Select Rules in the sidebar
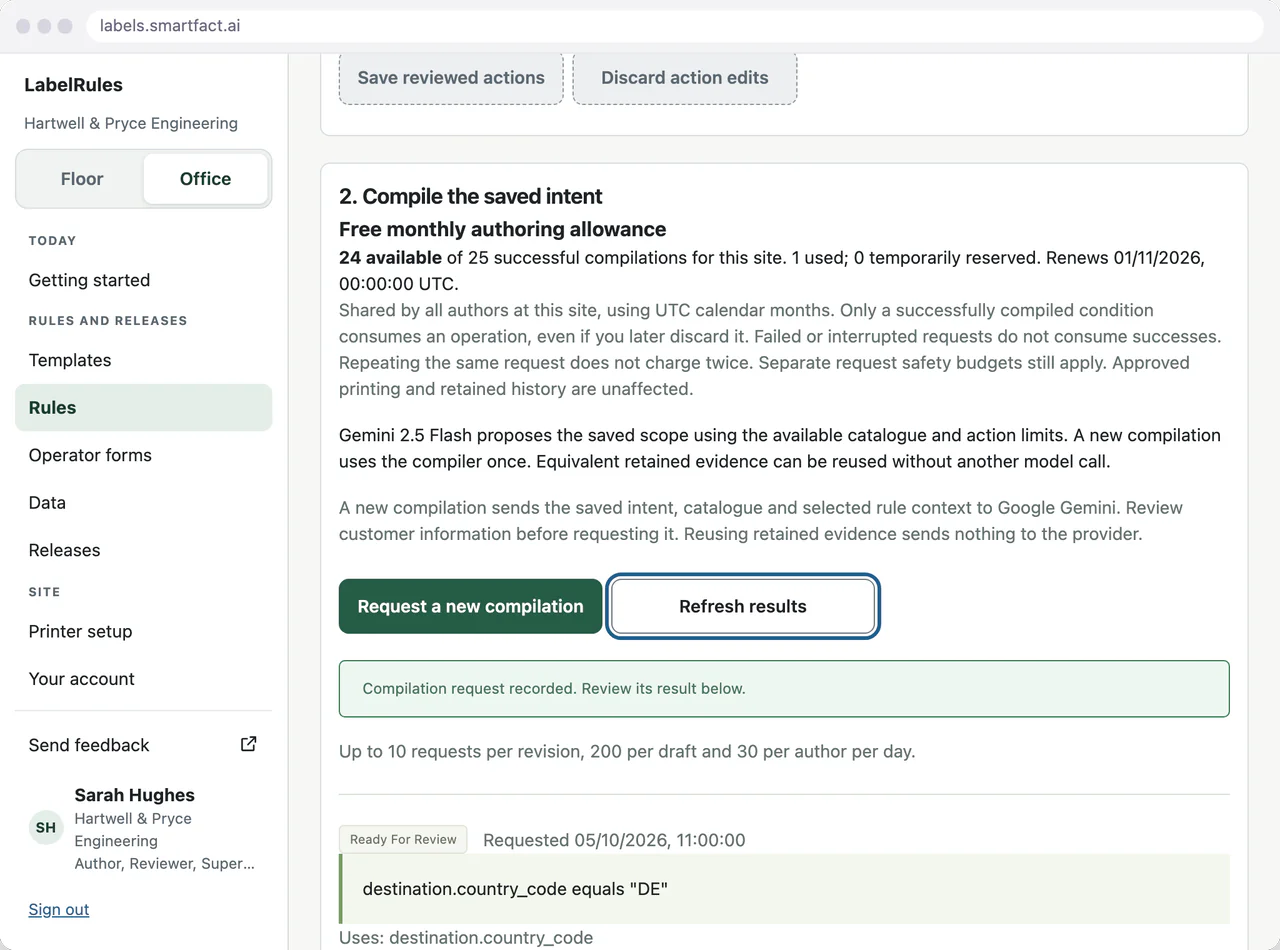1280x950 pixels. [143, 407]
